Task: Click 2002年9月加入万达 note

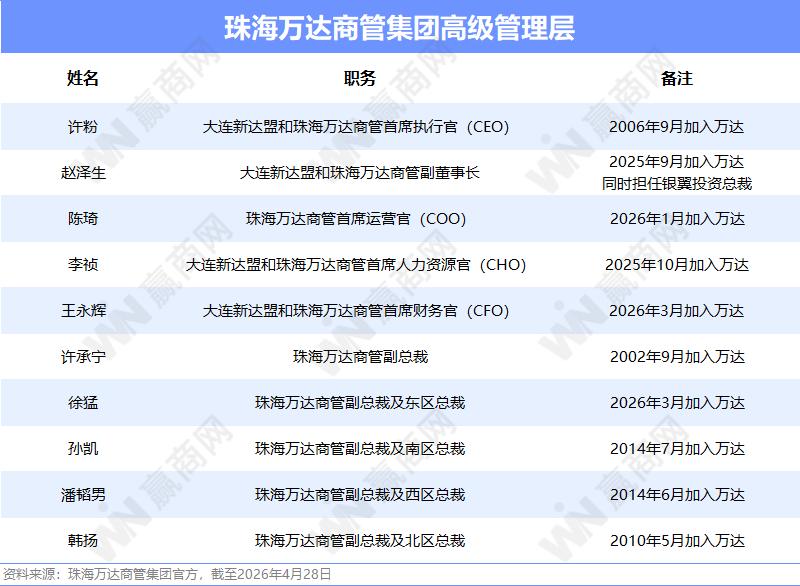Action: (678, 356)
